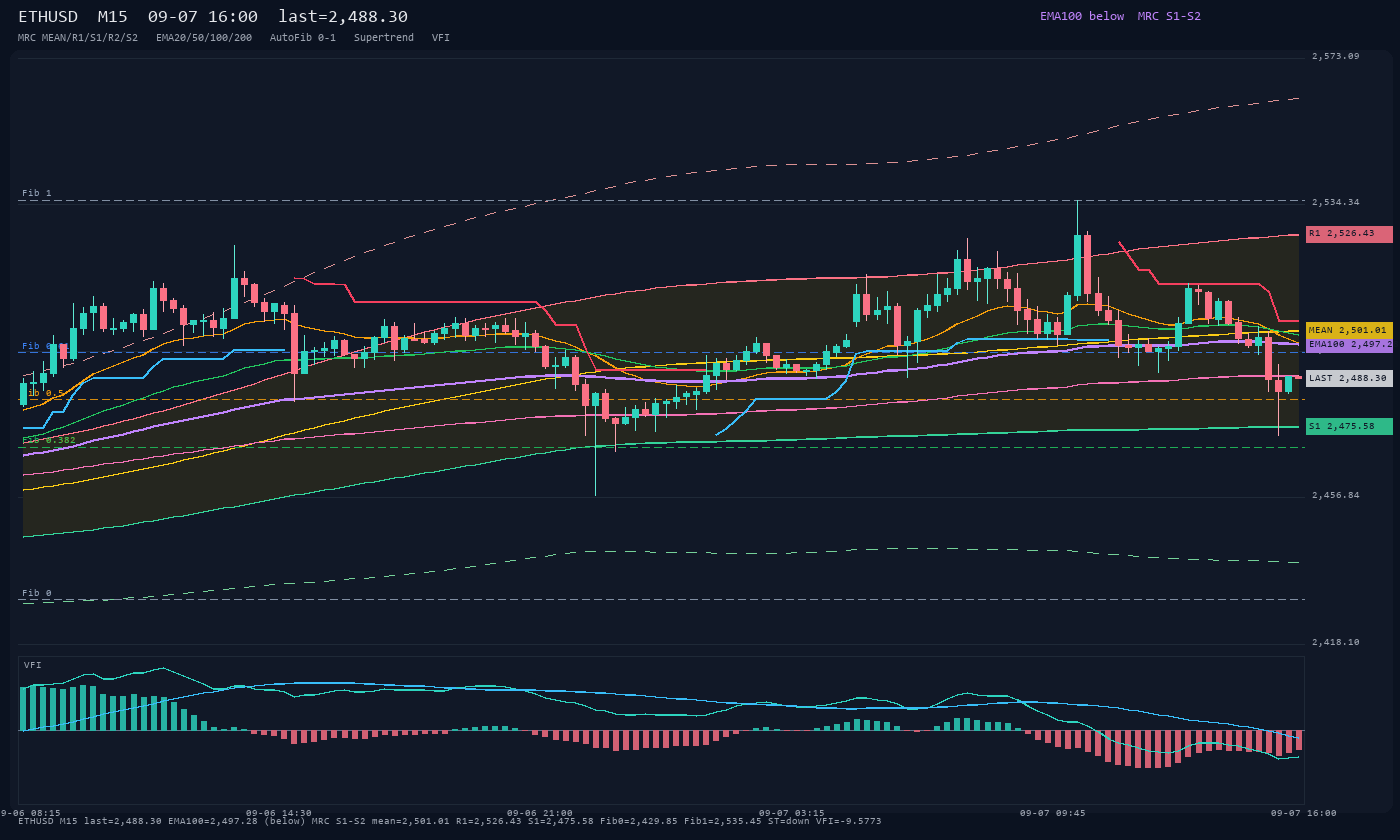
Task: Click the 09-06 14:30 time axis label
Action: (278, 813)
